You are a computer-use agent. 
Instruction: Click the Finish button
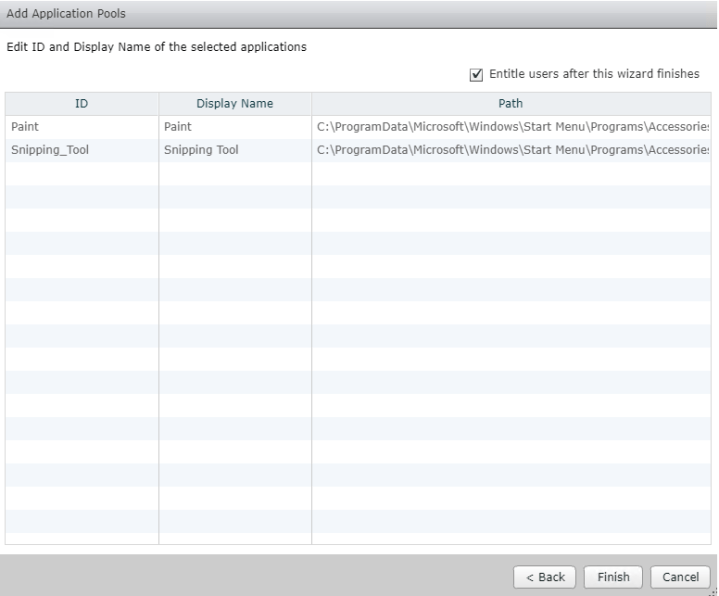point(613,577)
